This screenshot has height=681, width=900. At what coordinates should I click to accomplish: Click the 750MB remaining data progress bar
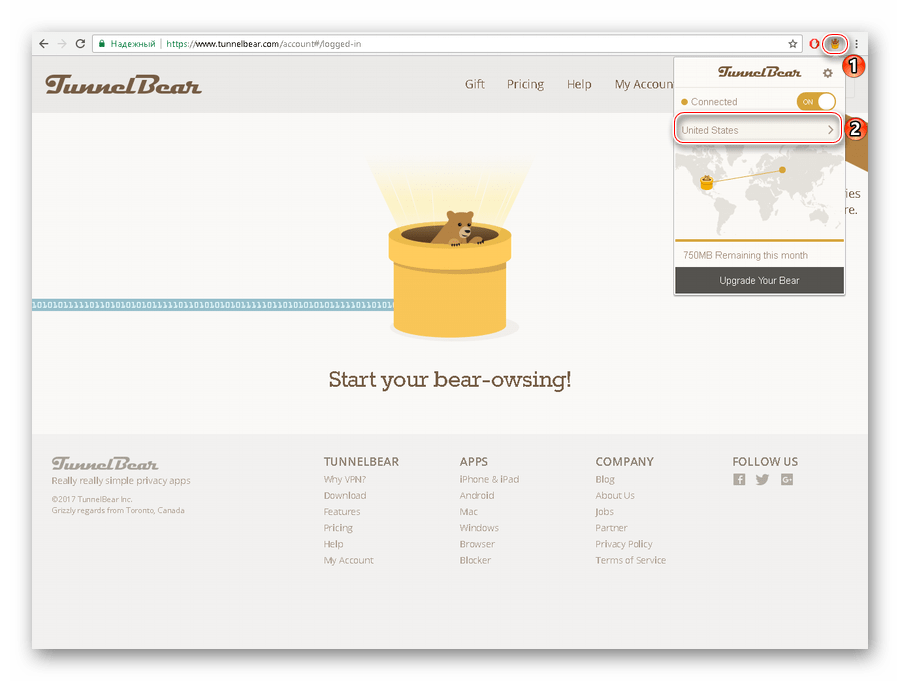click(x=759, y=240)
